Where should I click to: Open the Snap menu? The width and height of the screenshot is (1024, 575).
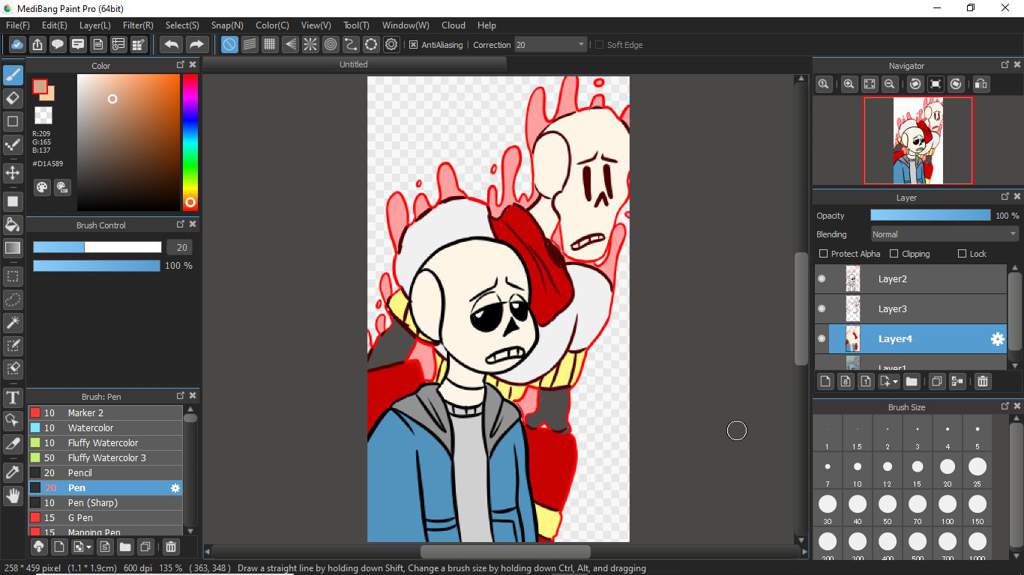click(227, 25)
